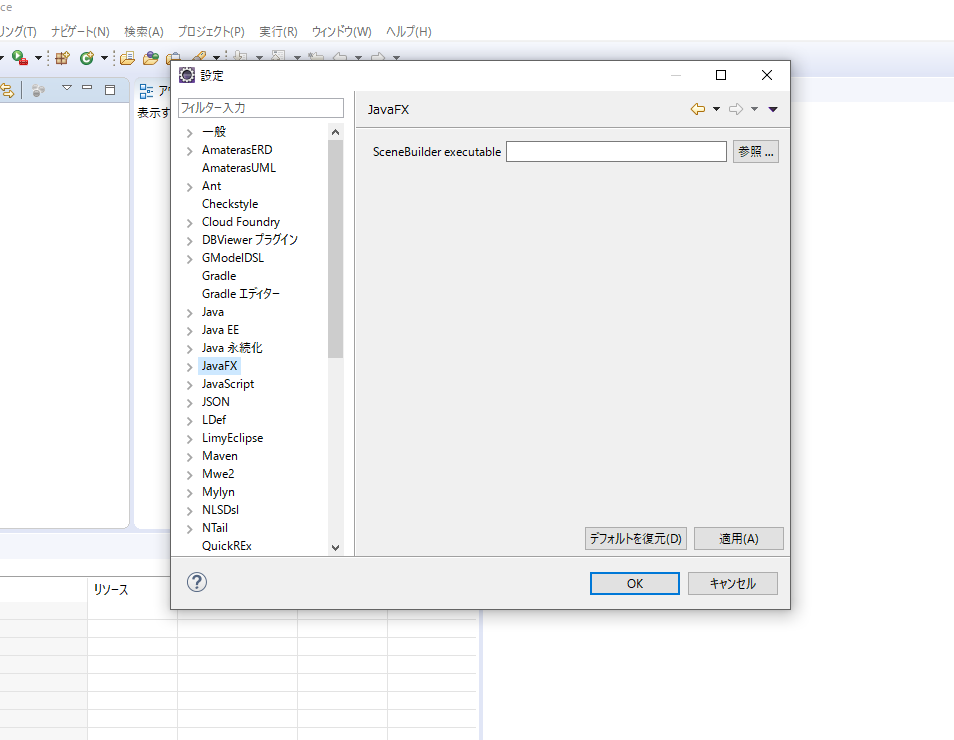
Task: Click the New Java Package toolbar icon
Action: pos(62,58)
